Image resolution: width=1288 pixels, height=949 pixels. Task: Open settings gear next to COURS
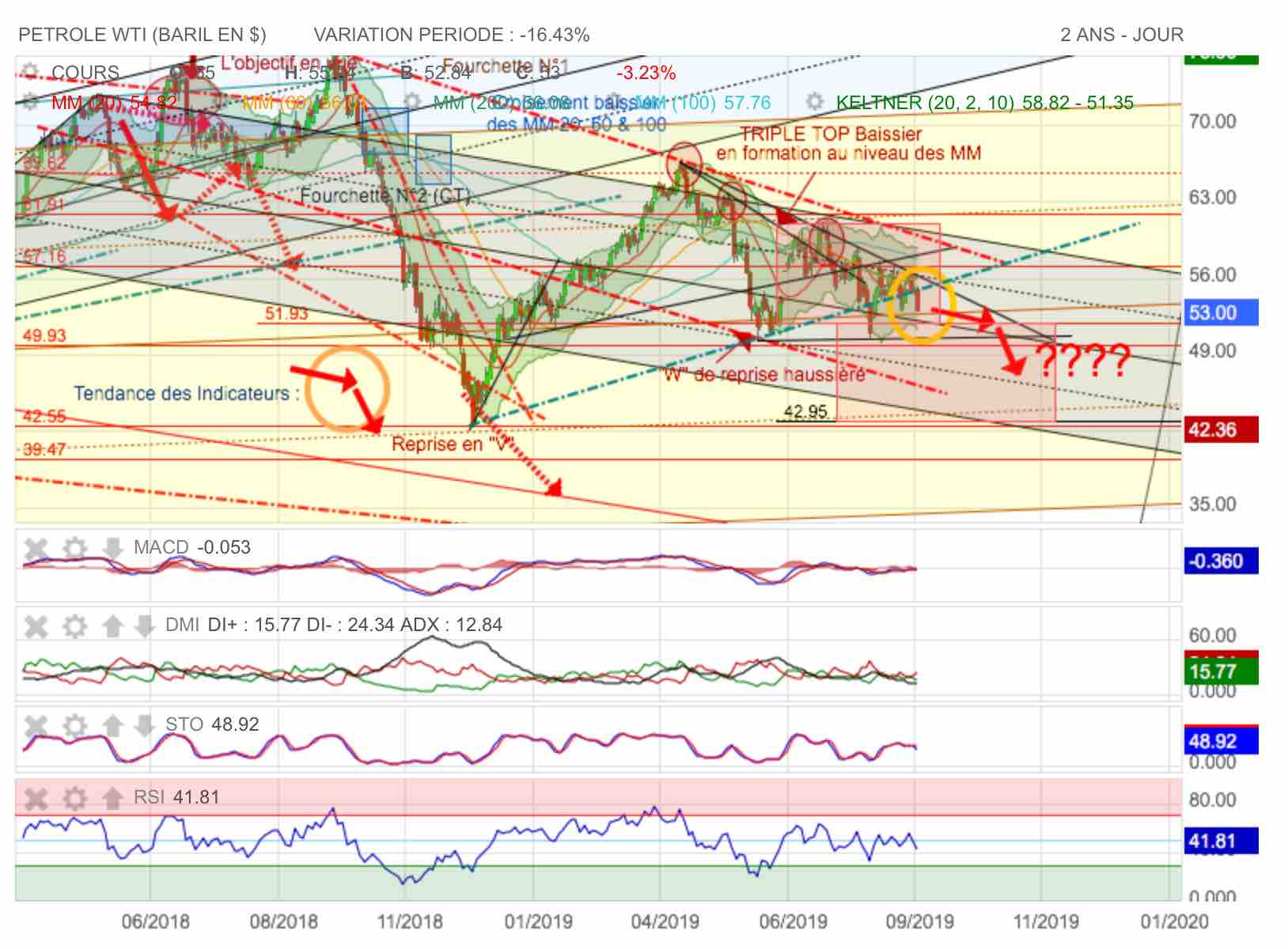click(x=31, y=72)
